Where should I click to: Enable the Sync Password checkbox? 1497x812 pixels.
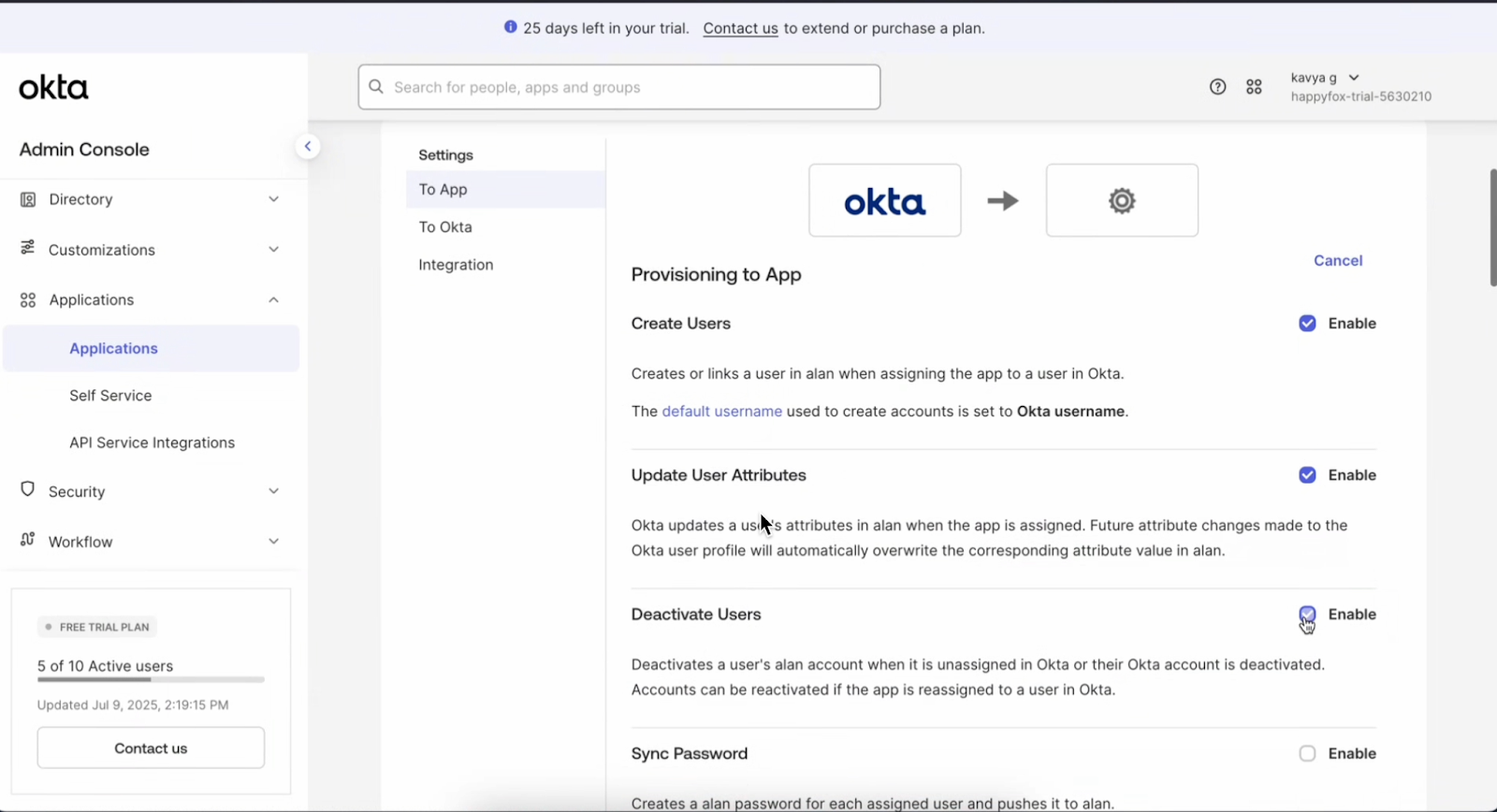click(1307, 754)
